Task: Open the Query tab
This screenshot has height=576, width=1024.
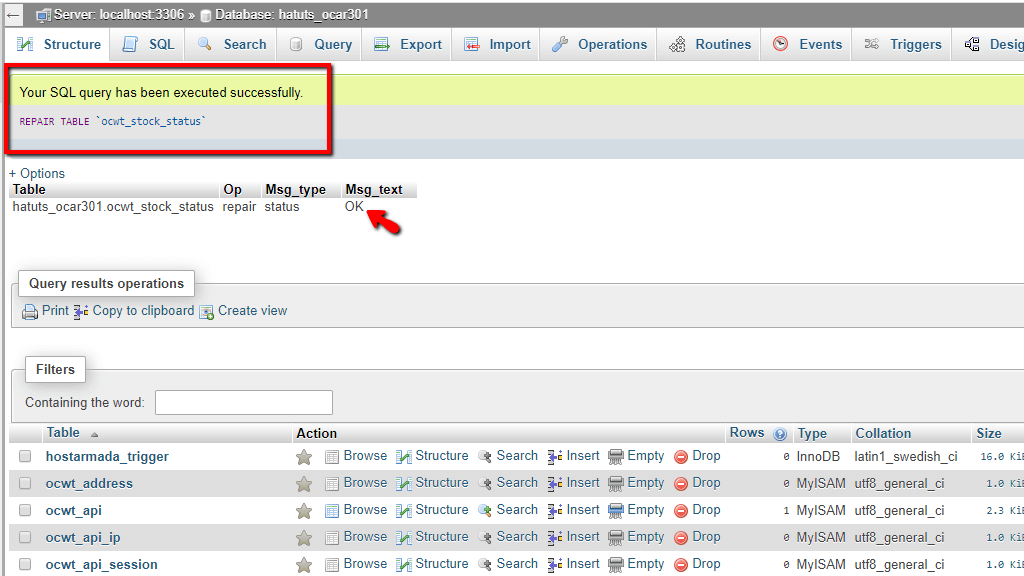Action: [320, 44]
